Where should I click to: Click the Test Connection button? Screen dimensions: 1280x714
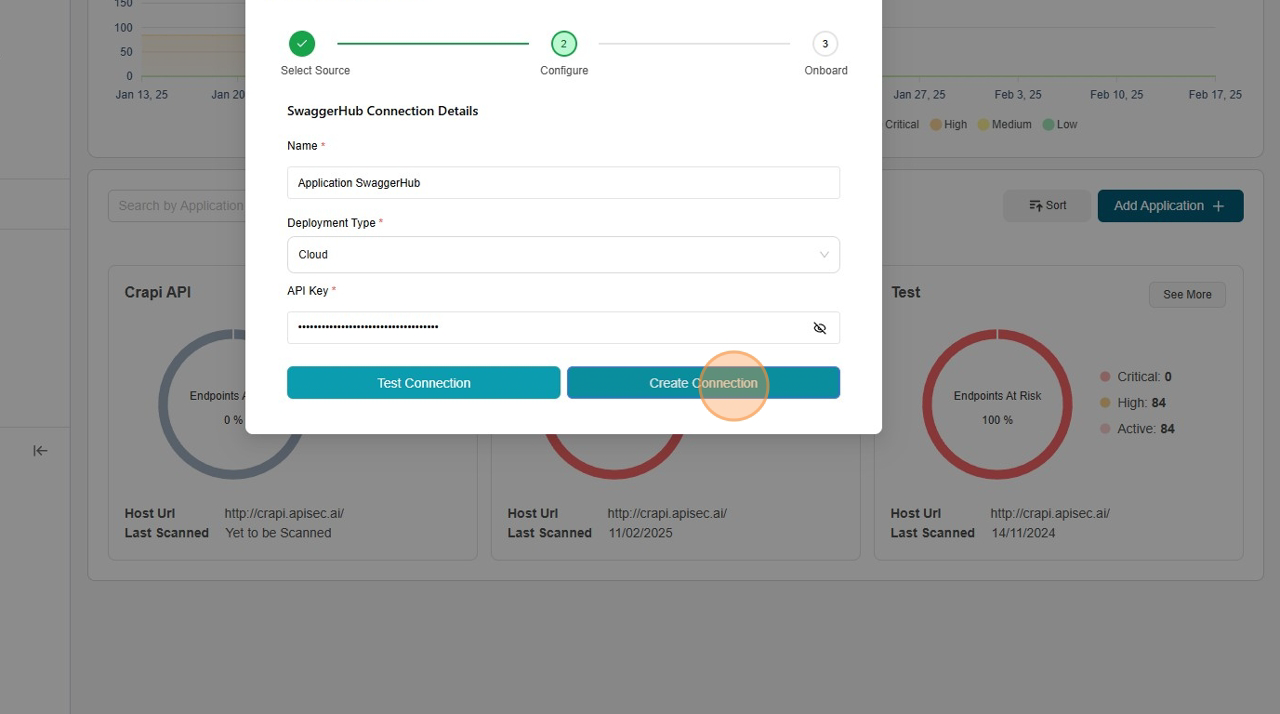click(423, 383)
